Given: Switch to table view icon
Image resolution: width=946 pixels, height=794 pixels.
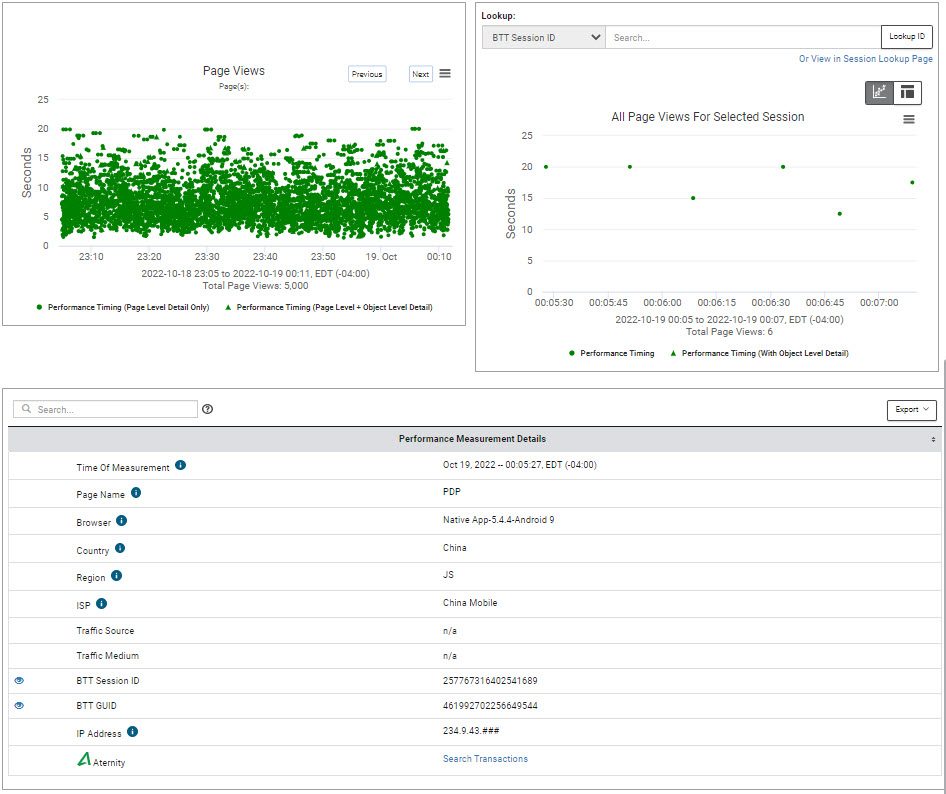Looking at the screenshot, I should click(907, 92).
